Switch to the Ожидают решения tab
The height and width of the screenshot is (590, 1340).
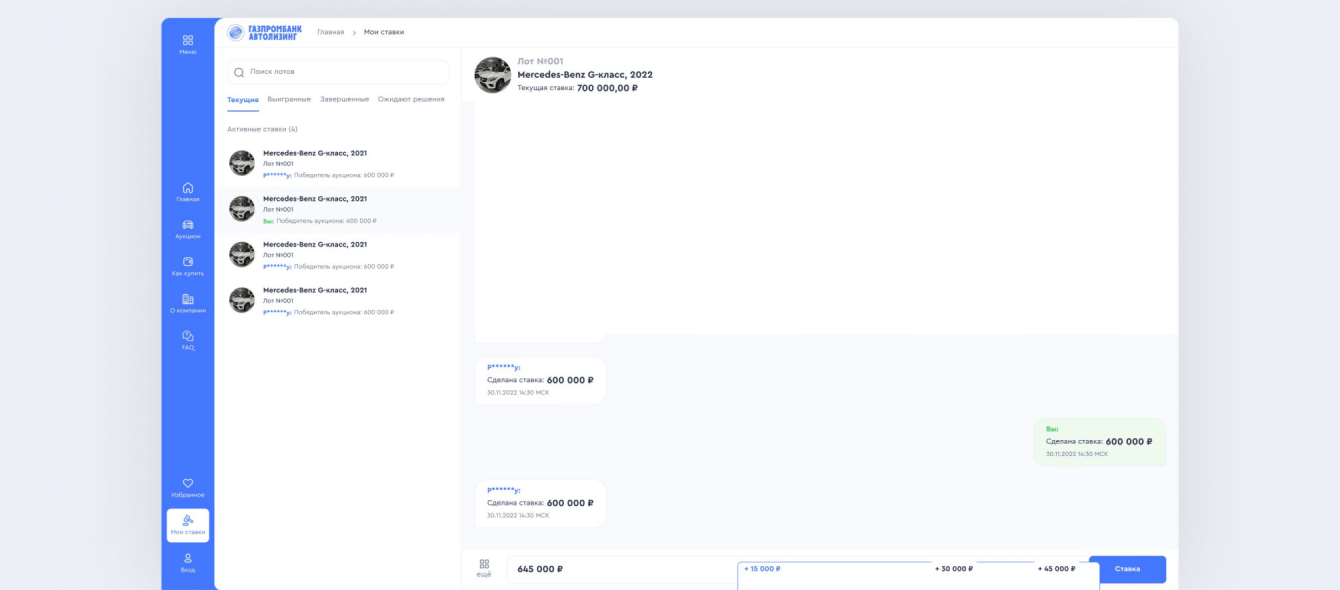pyautogui.click(x=411, y=99)
